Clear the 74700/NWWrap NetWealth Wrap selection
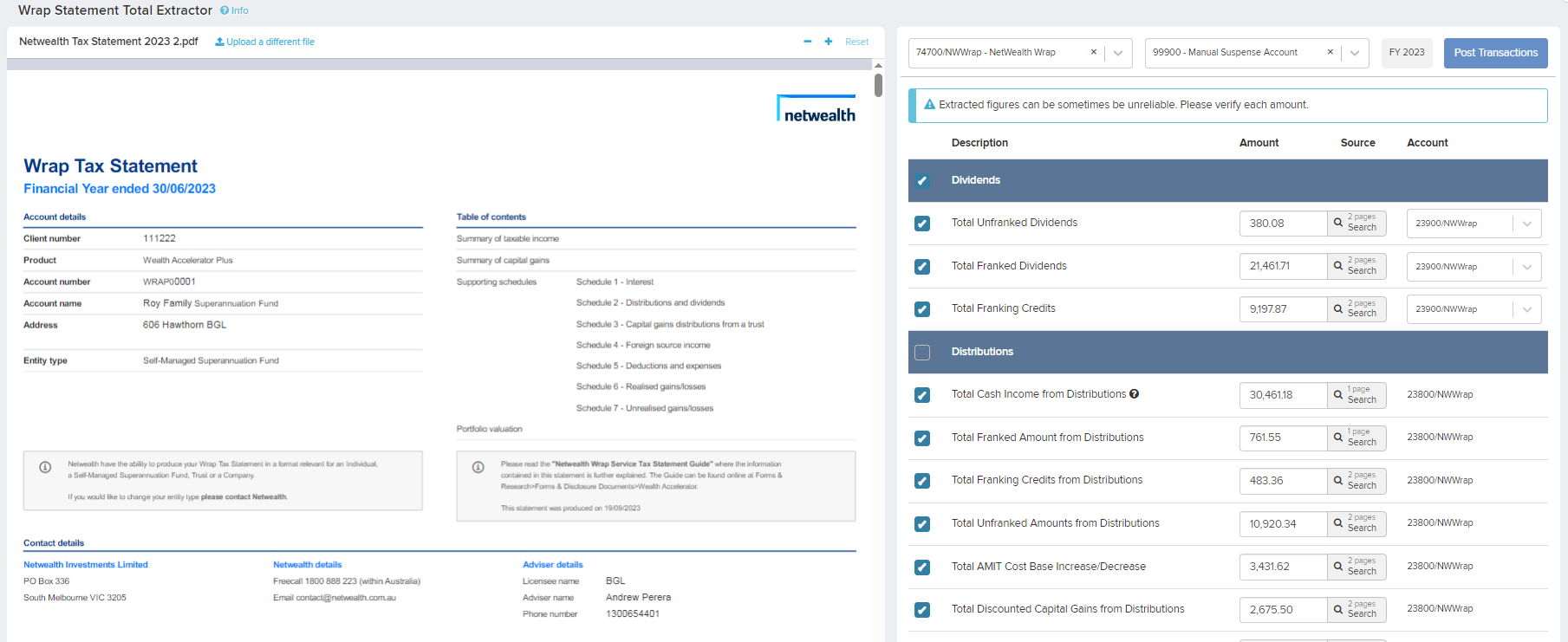 (1093, 52)
